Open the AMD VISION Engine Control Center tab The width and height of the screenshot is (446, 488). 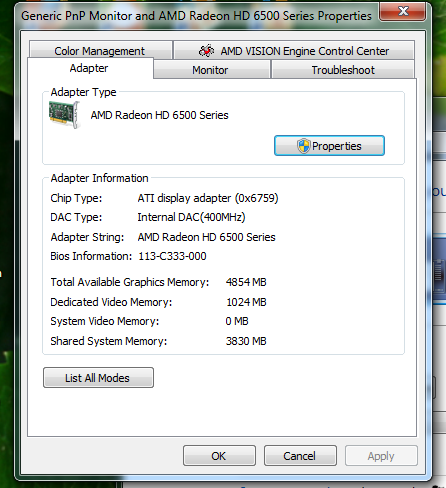click(x=294, y=50)
